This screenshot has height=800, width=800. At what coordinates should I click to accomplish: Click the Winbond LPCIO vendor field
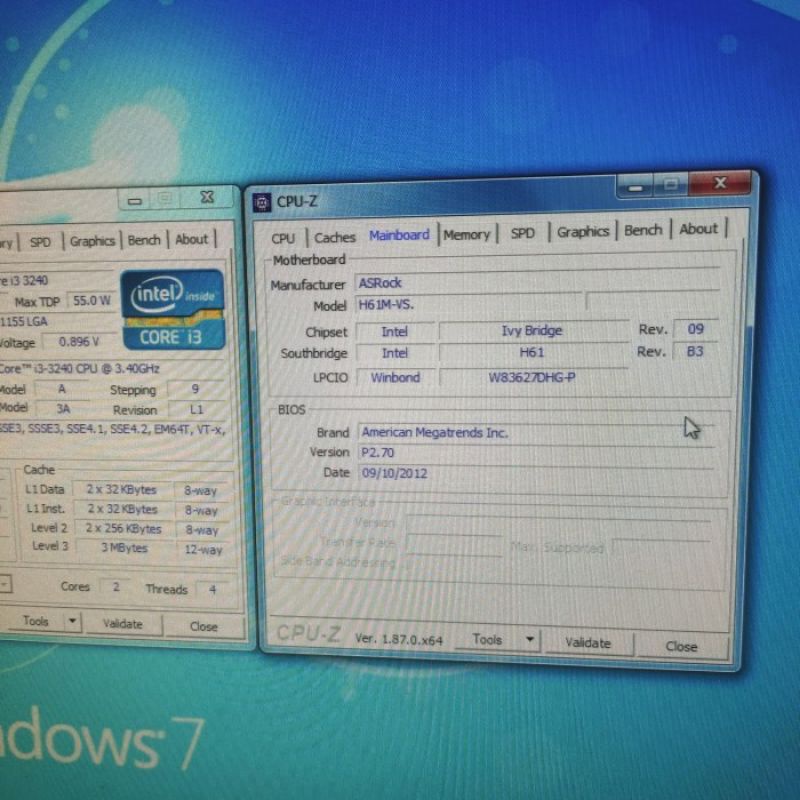[x=395, y=378]
